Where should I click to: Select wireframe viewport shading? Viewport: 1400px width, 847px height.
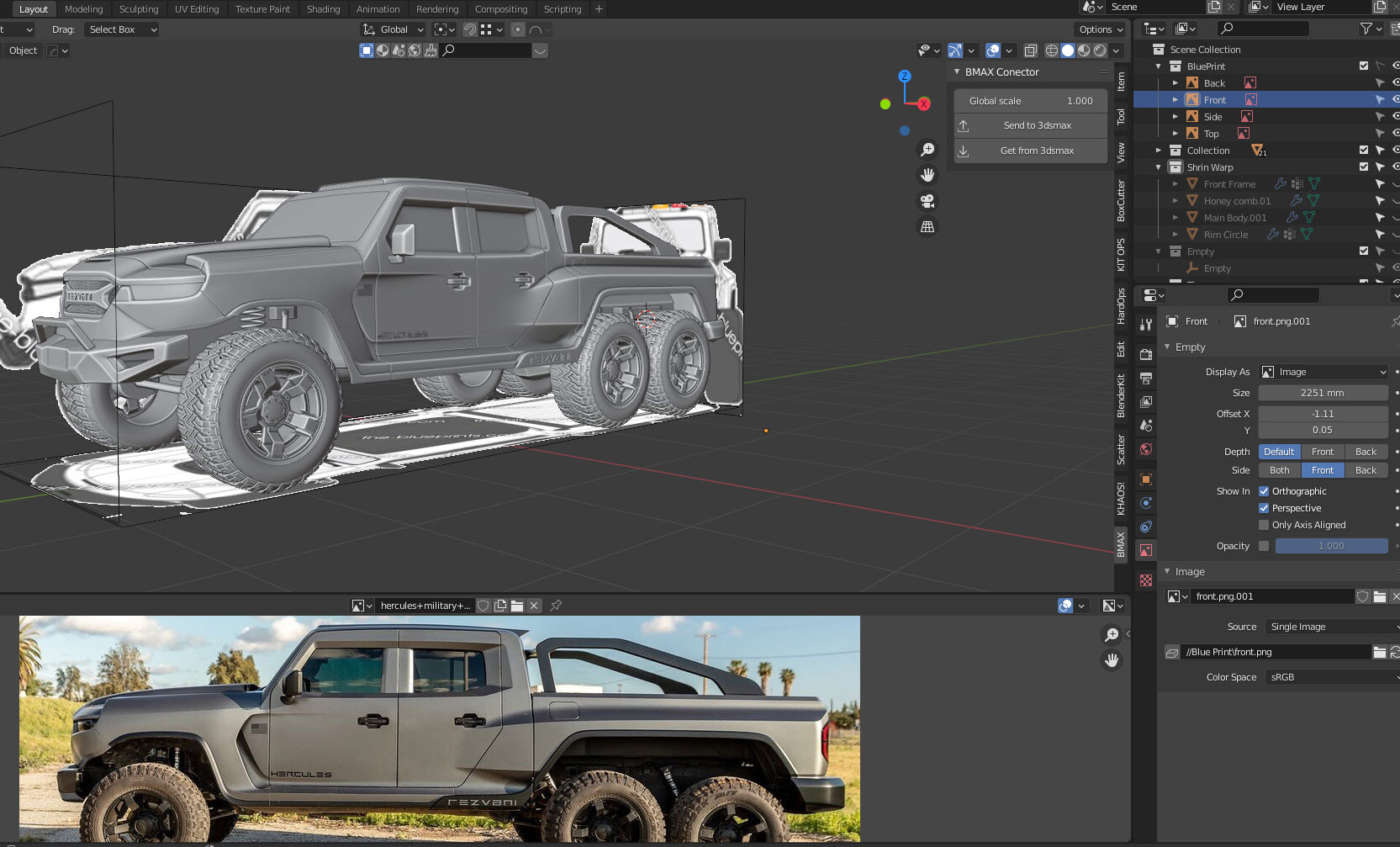pyautogui.click(x=1051, y=50)
